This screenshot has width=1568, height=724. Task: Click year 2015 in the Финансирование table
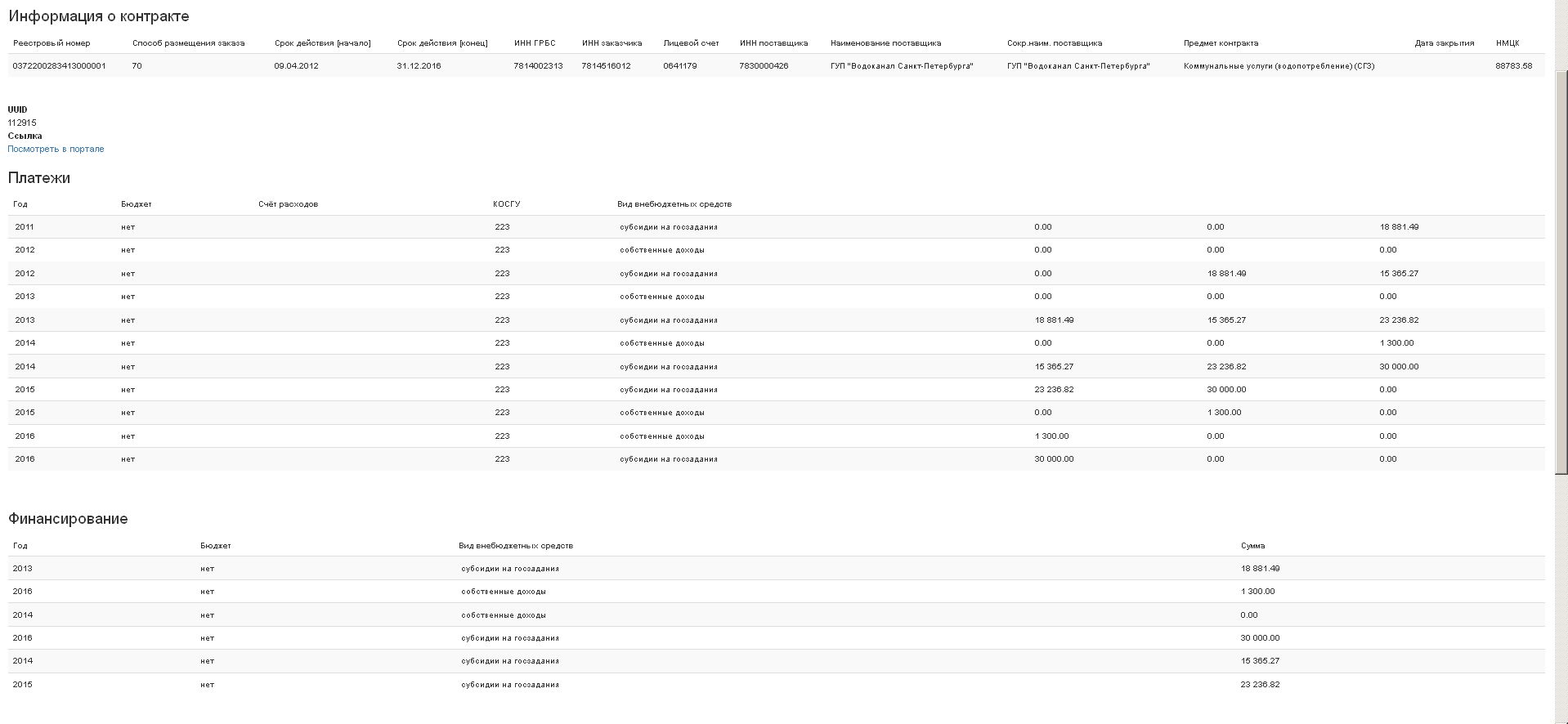(22, 685)
